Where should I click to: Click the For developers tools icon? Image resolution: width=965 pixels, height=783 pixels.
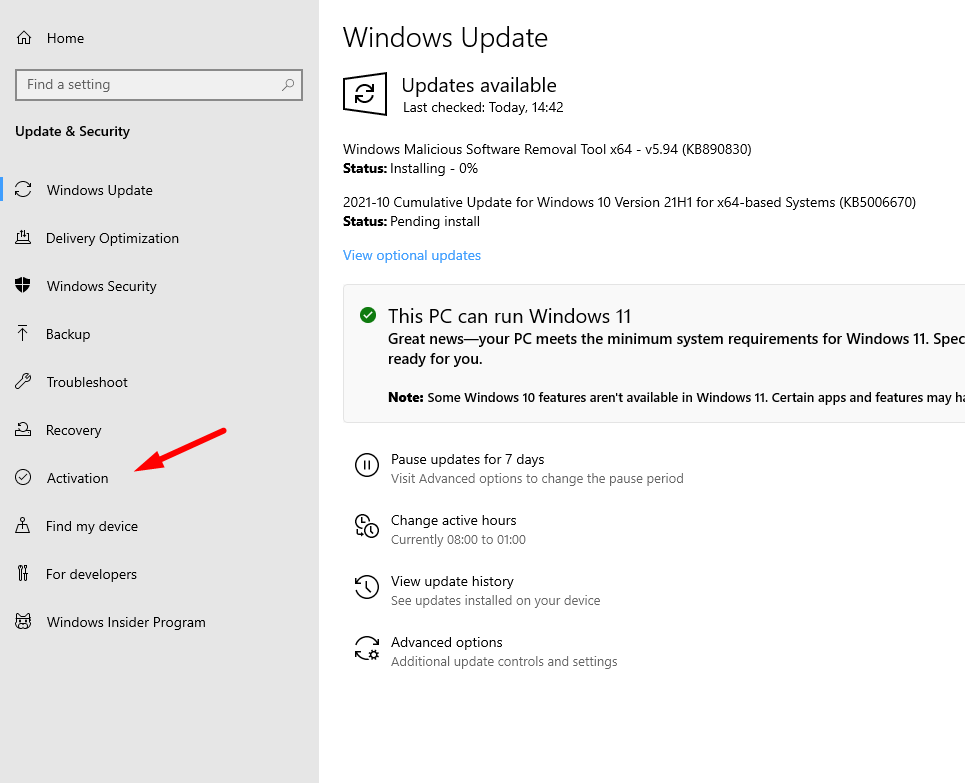[x=23, y=574]
